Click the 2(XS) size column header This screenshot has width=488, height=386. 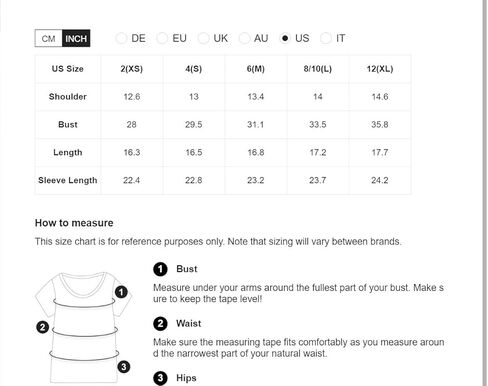[x=132, y=69]
